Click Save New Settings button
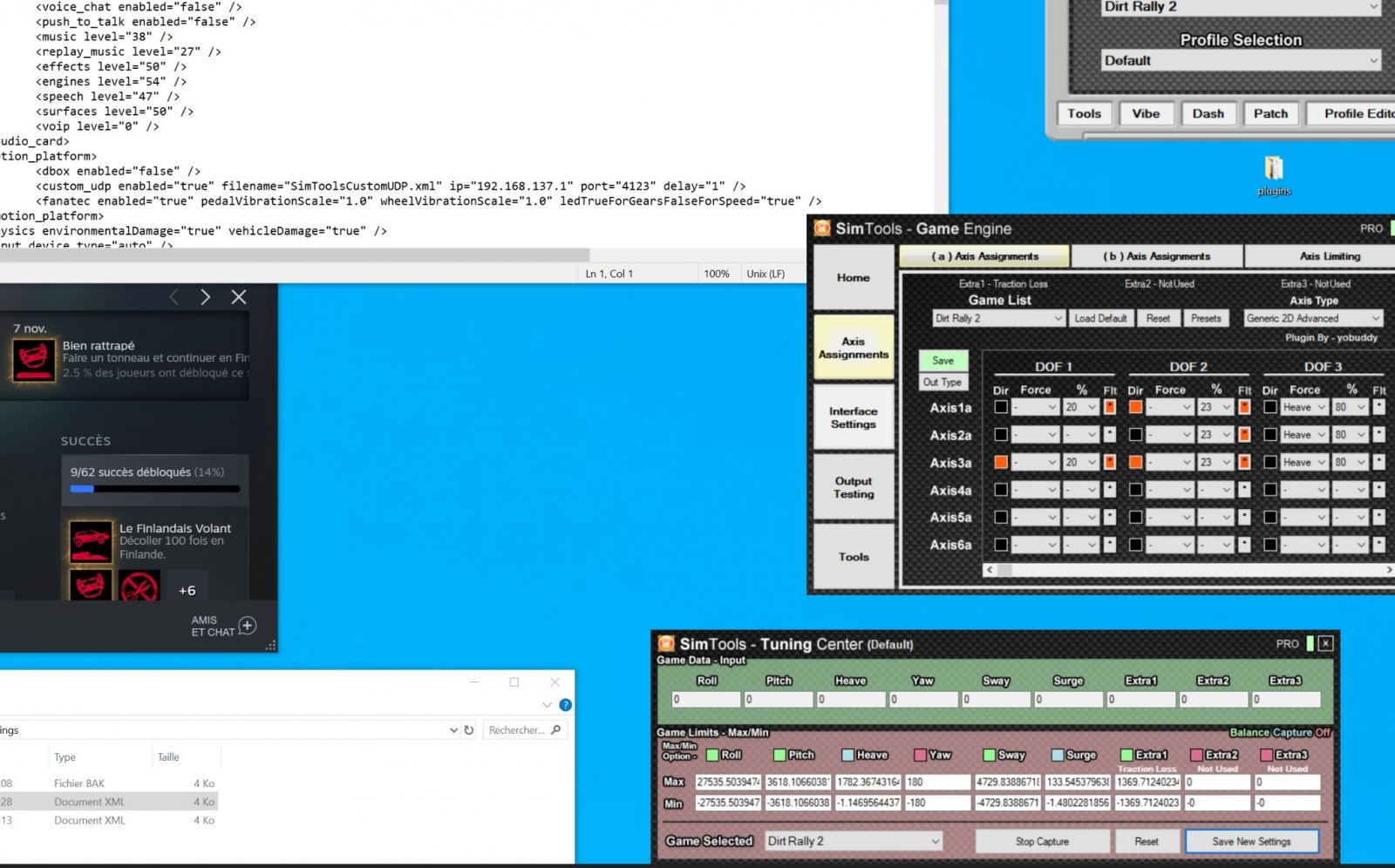 1251,842
